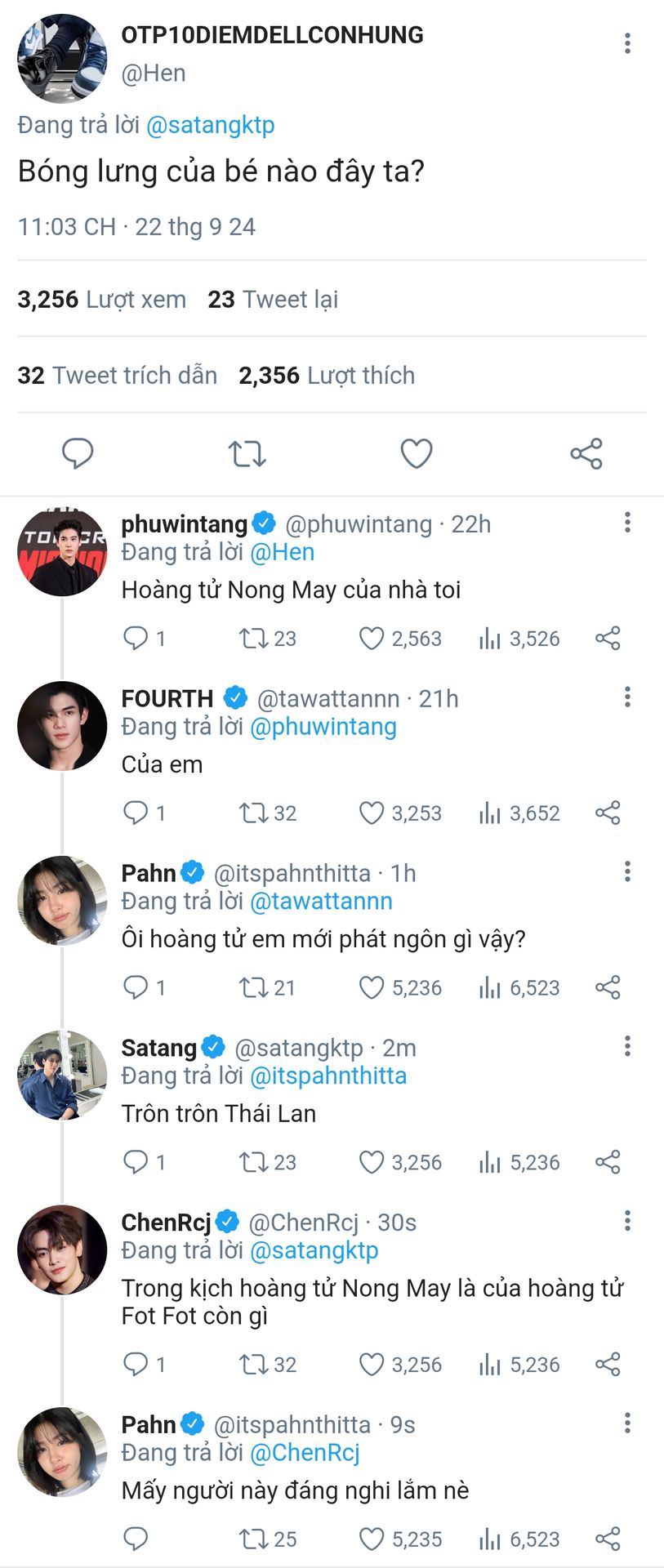Viewport: 664px width, 1568px height.
Task: Open the ChenRcj profile picture
Action: (x=62, y=1249)
